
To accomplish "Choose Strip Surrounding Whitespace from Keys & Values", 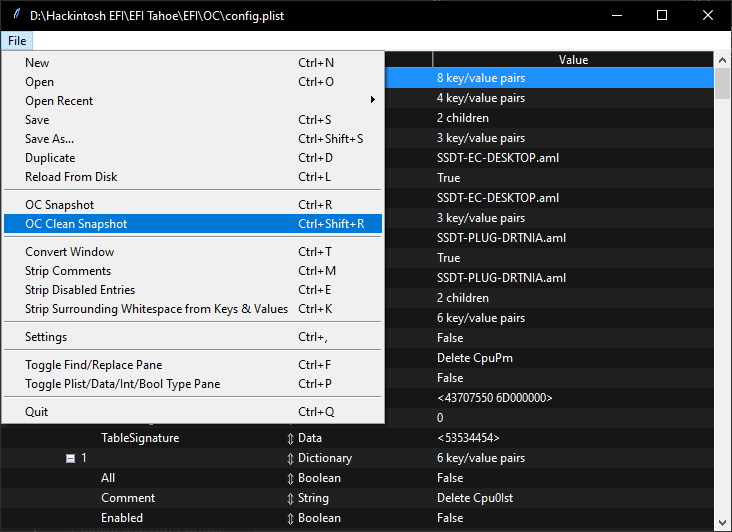I will (193, 309).
